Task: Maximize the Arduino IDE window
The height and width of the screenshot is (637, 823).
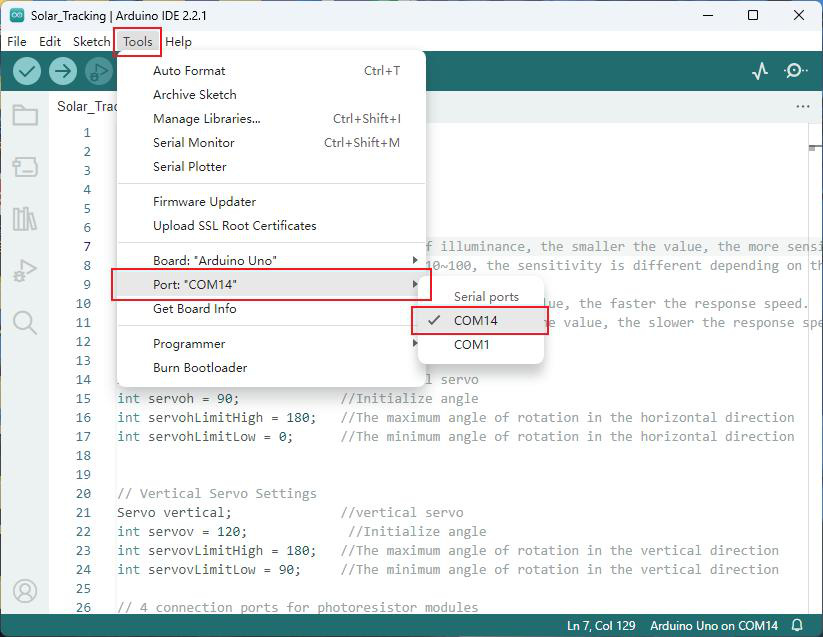Action: 753,15
